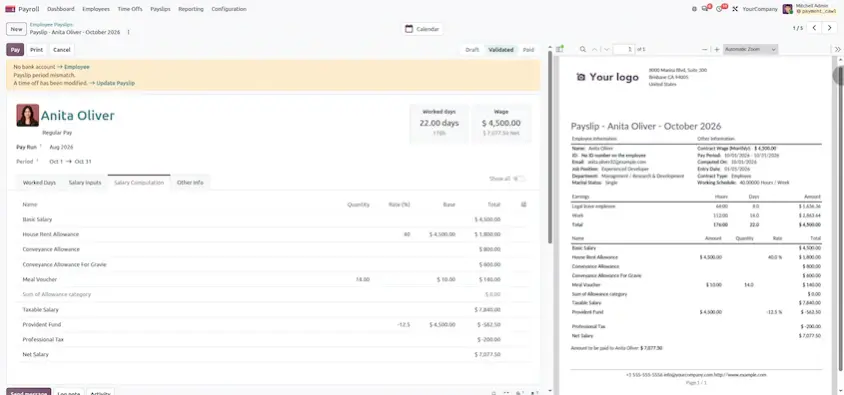Viewport: 844px width, 395px height.
Task: Go to next PDF page arrow
Action: click(x=607, y=49)
